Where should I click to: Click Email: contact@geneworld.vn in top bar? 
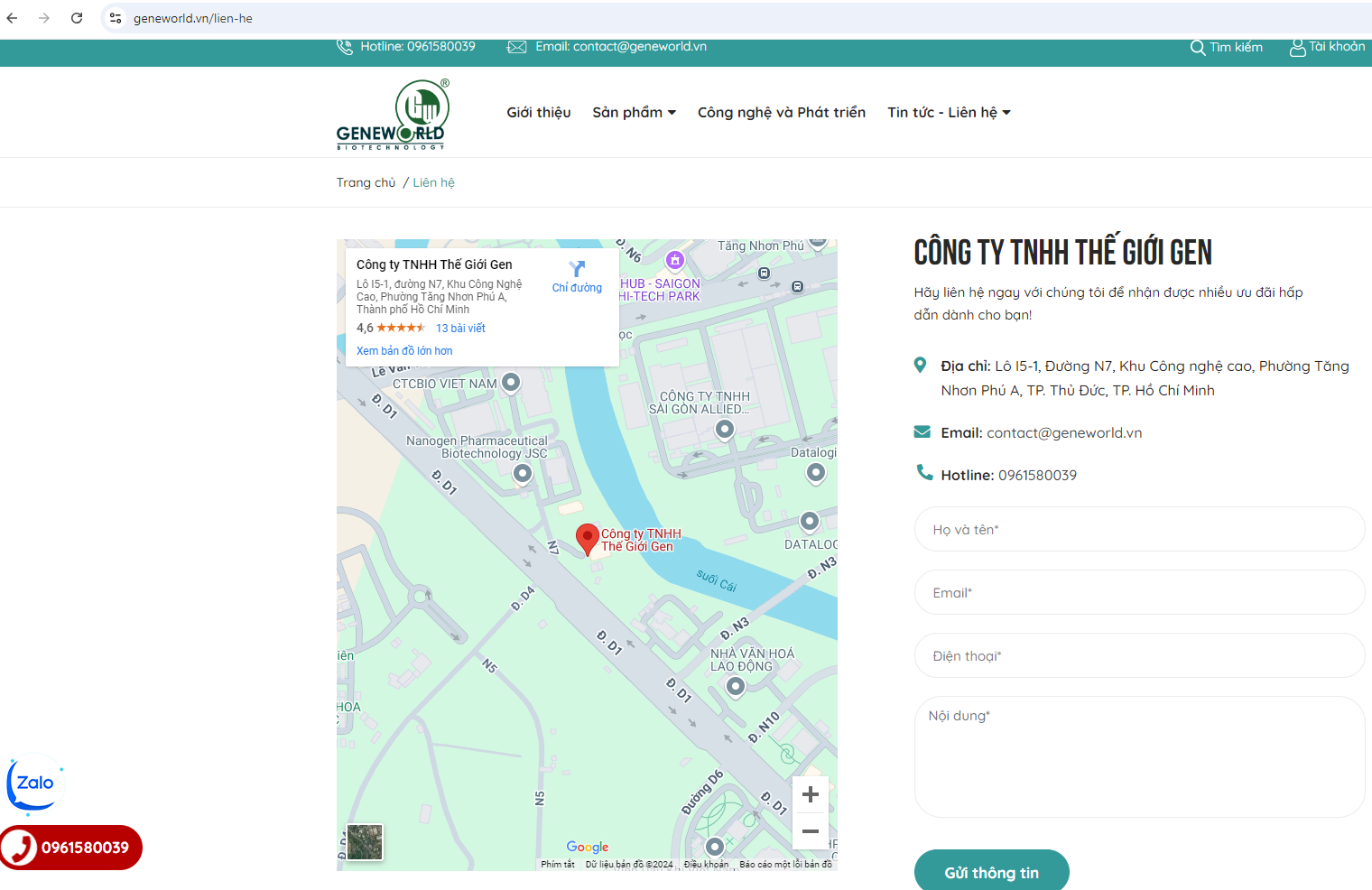pos(621,47)
